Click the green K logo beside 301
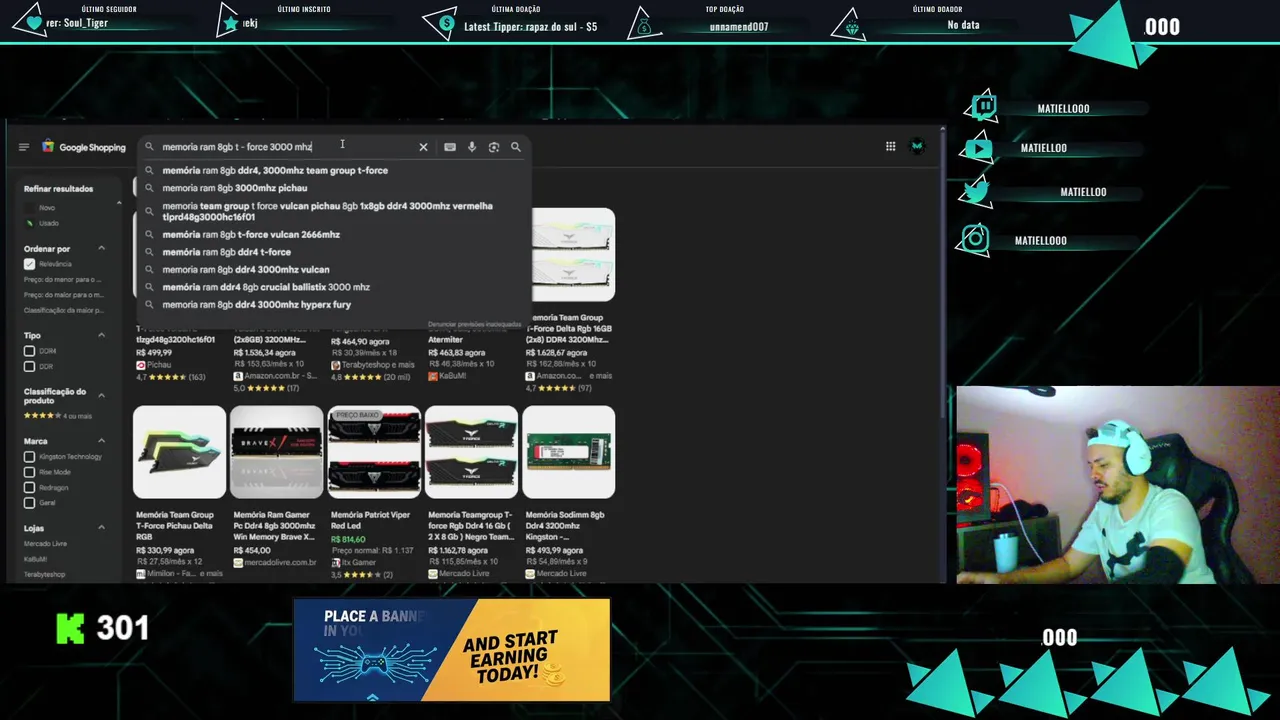This screenshot has width=1280, height=720. [x=70, y=628]
